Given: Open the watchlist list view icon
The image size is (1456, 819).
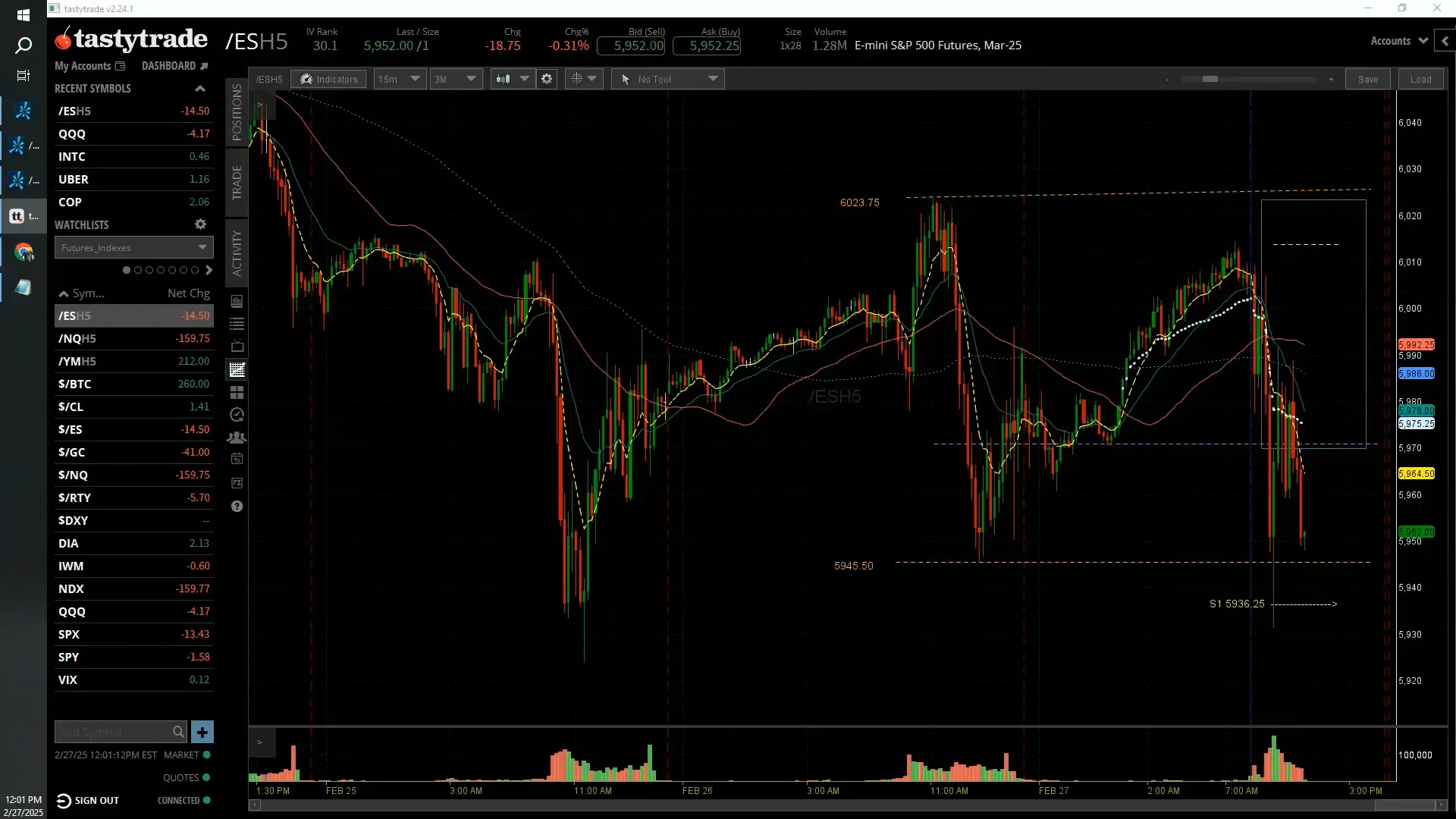Looking at the screenshot, I should [237, 324].
